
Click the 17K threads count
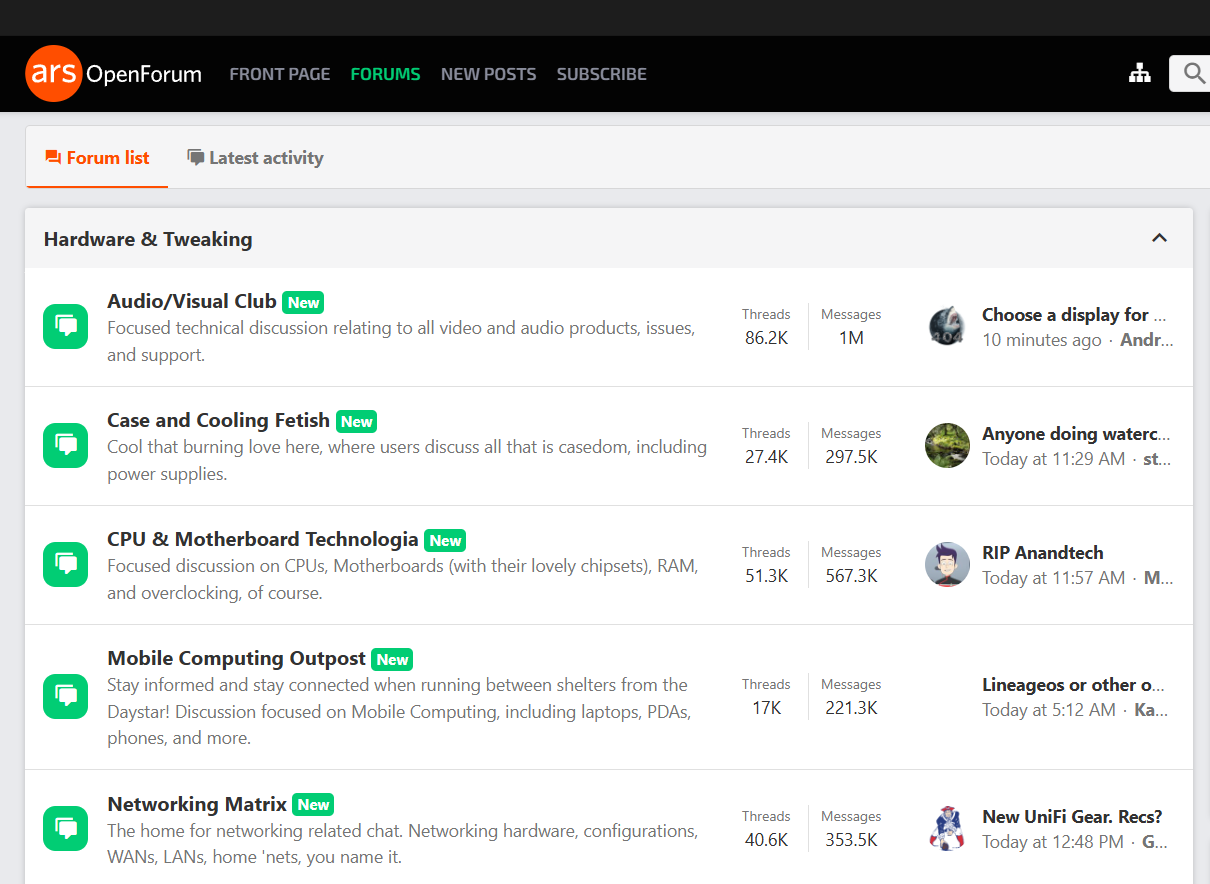pos(766,708)
